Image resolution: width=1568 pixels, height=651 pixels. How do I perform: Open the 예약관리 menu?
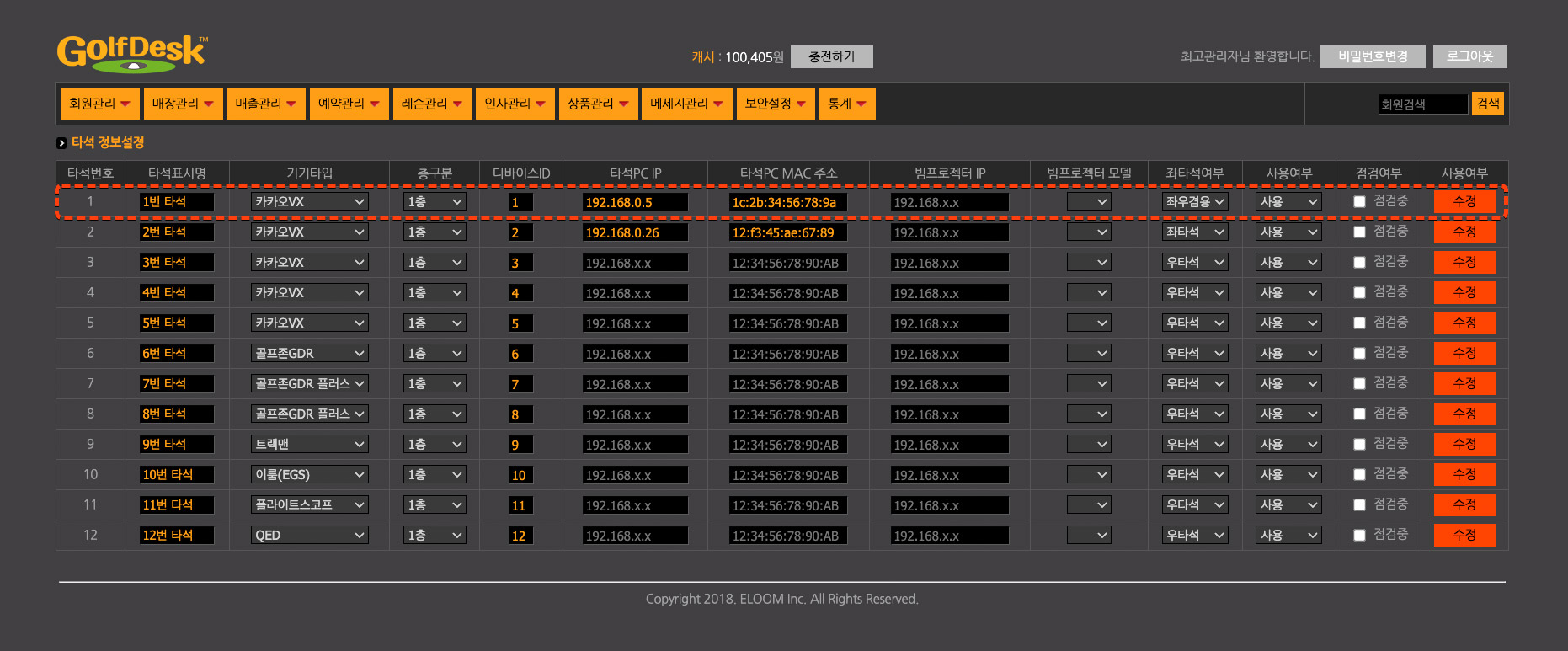349,104
